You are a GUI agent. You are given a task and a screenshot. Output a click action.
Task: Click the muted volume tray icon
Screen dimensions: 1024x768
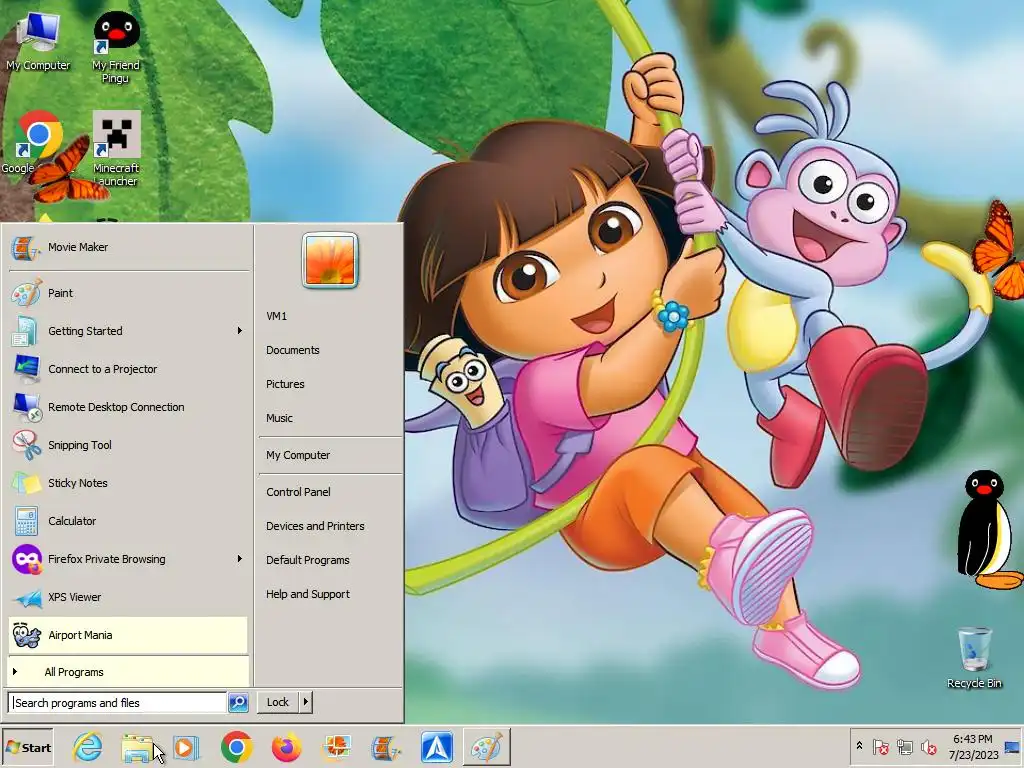coord(928,746)
